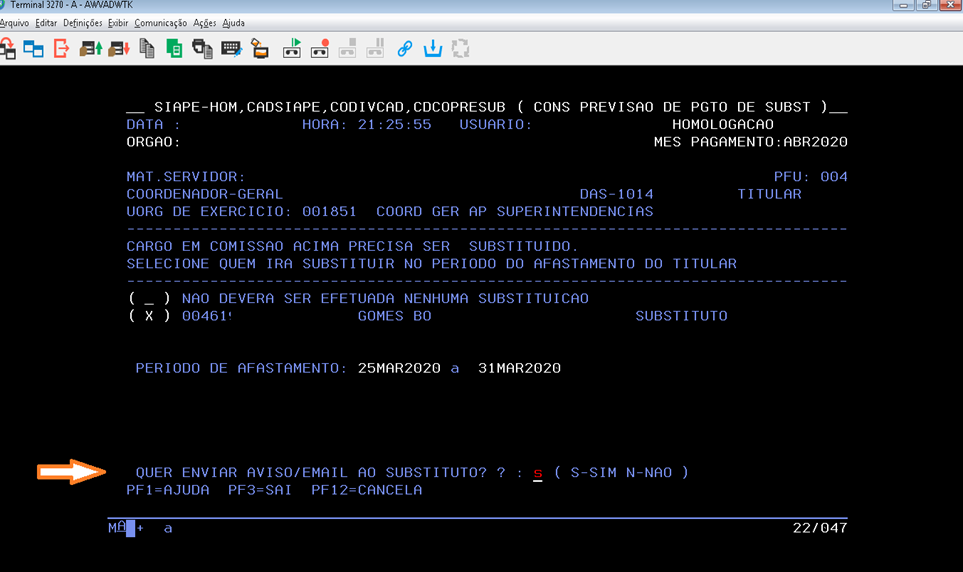
Task: Click the blue chain link icon
Action: (405, 48)
